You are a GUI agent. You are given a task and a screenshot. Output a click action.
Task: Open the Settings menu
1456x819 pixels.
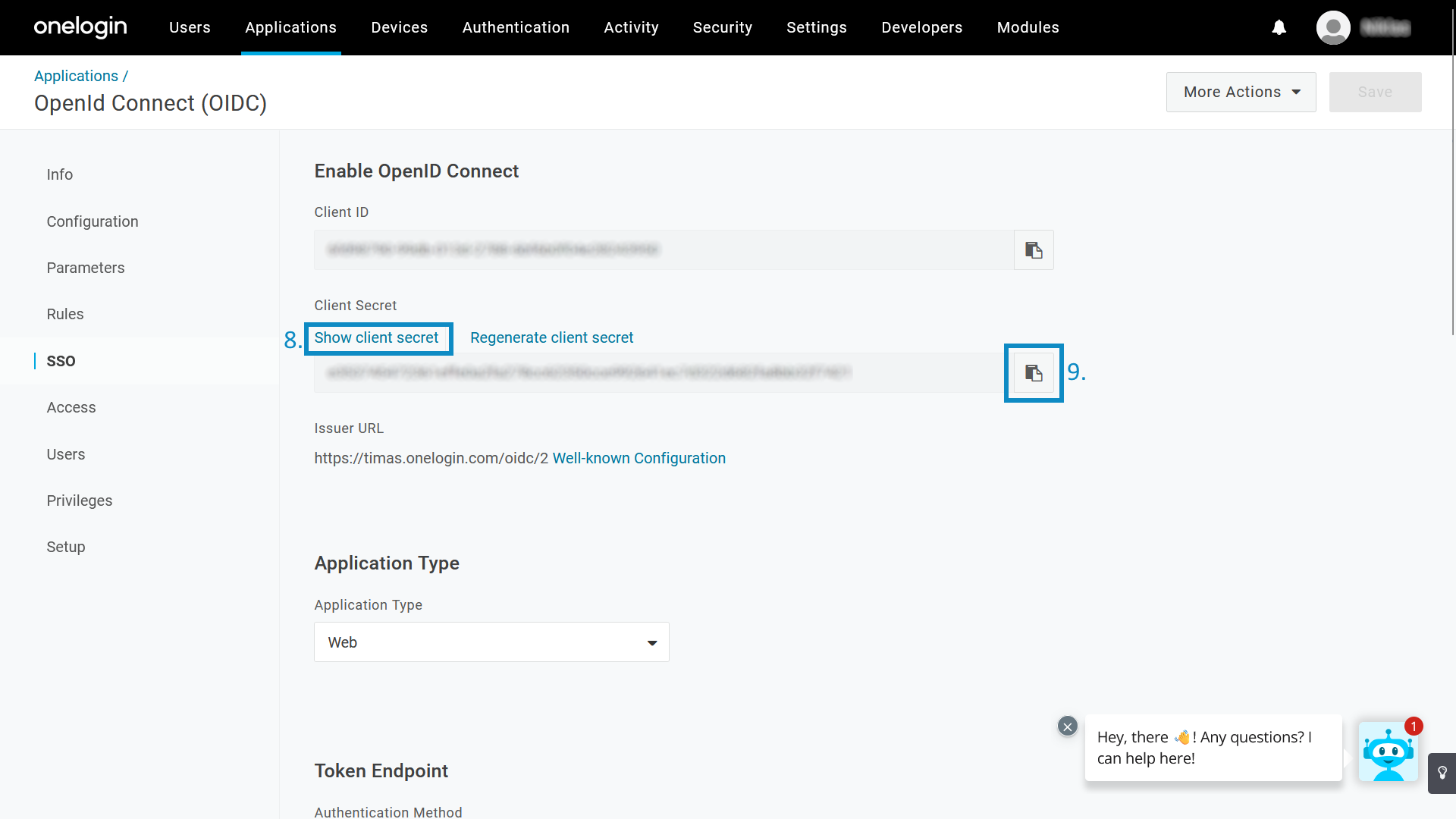[817, 27]
